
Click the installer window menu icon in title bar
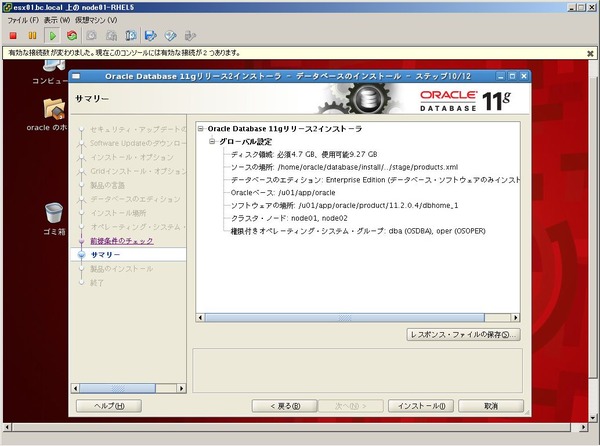tap(76, 76)
